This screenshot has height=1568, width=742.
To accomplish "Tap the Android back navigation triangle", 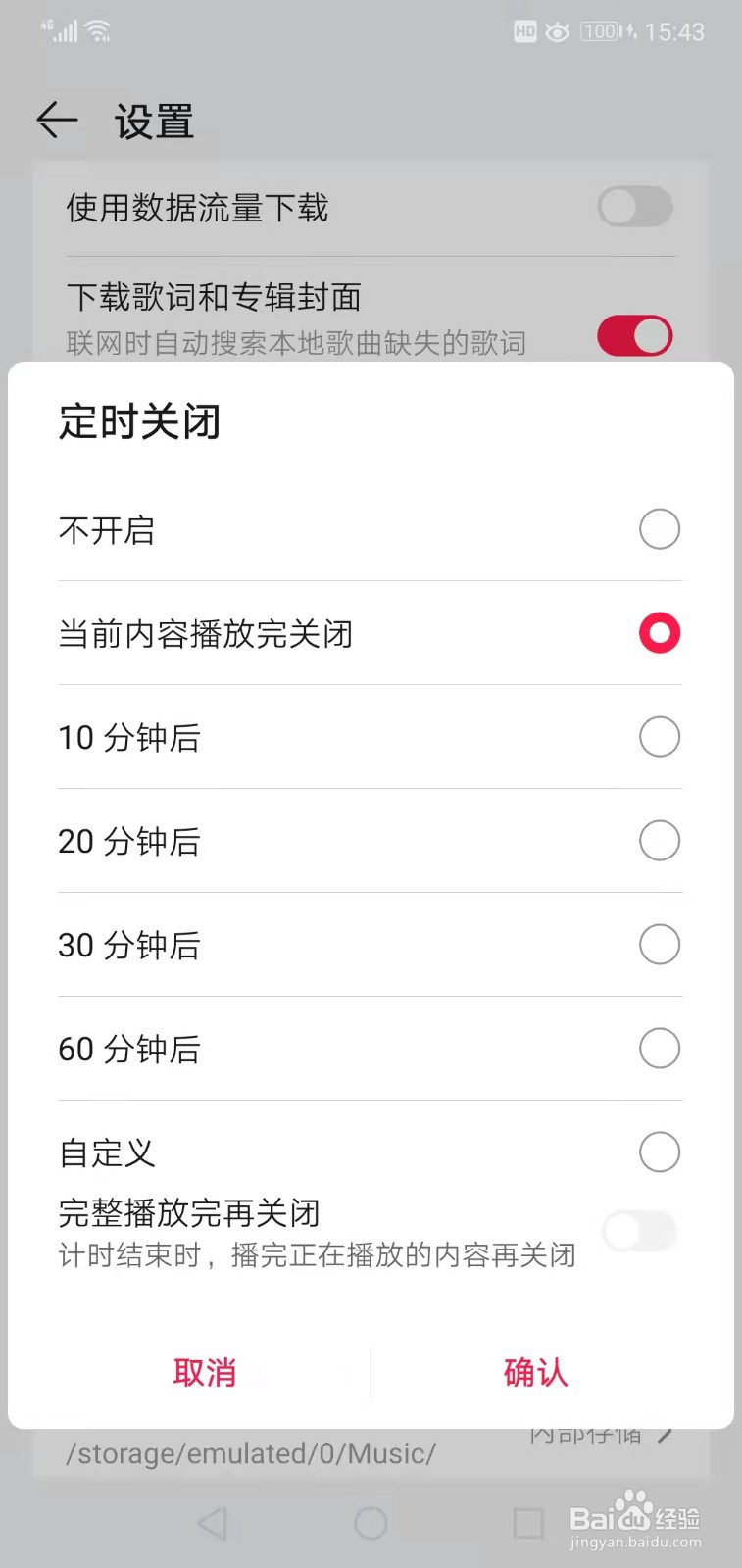I will [x=213, y=1523].
